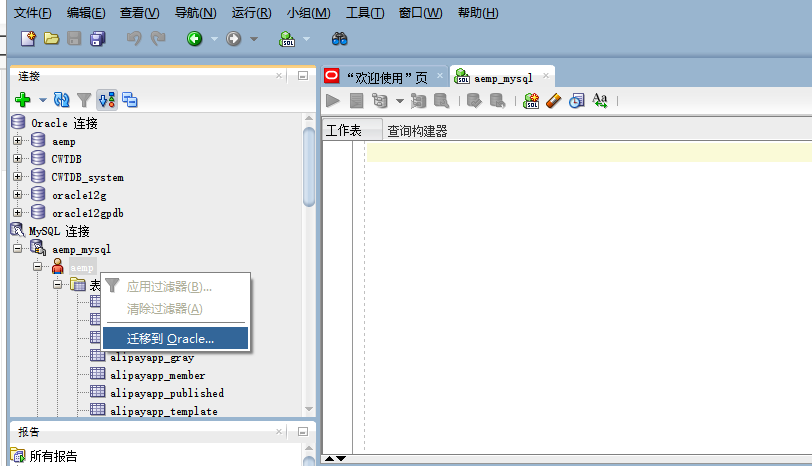Click the Explain Plan icon
This screenshot has height=466, width=812.
(380, 100)
